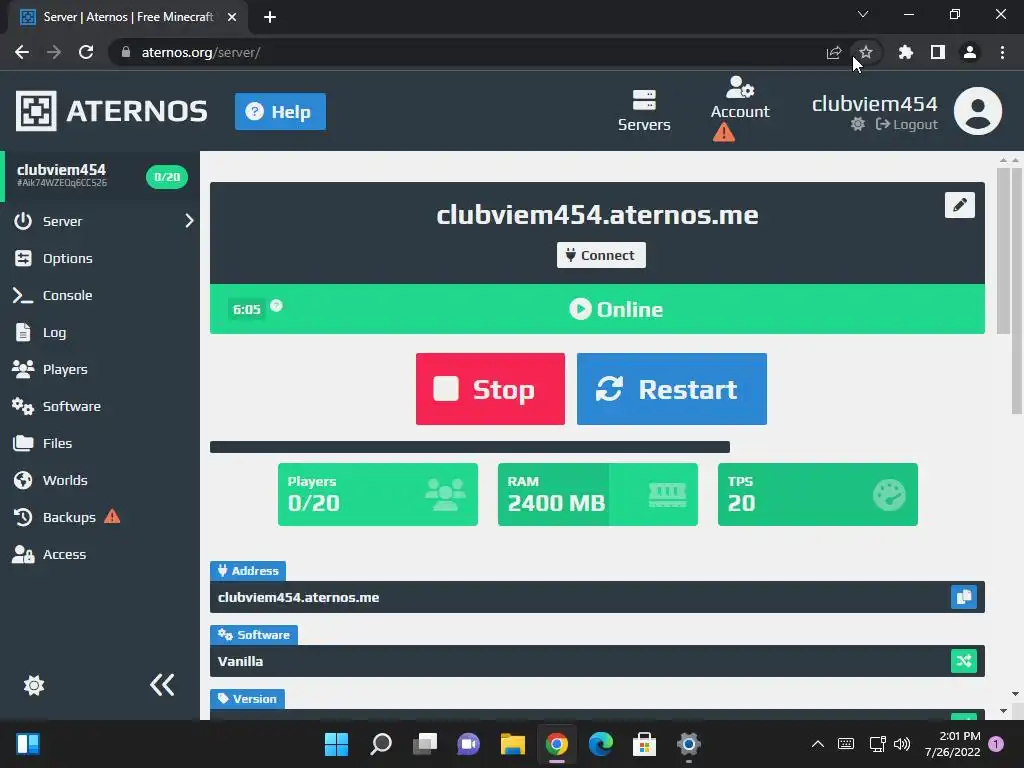Collapse the sidebar with double chevron
The height and width of the screenshot is (768, 1024).
click(162, 684)
